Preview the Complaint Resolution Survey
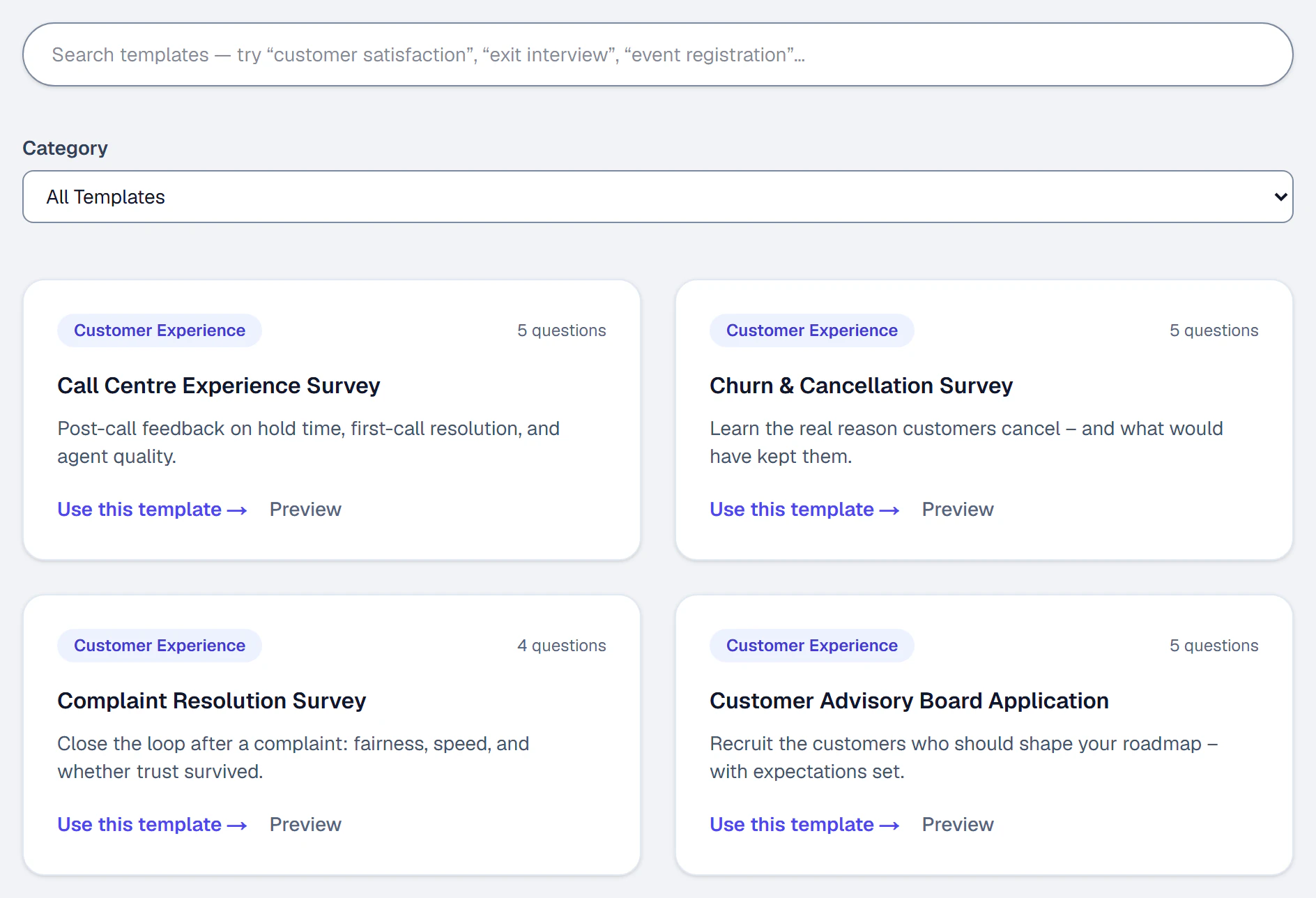1316x898 pixels. tap(305, 825)
